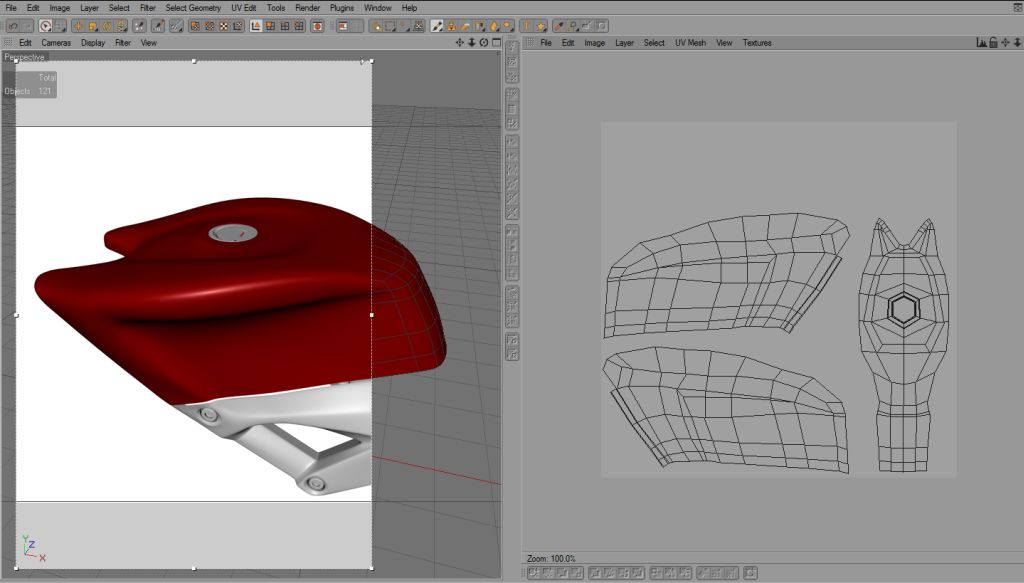Click the pan camera icon in Perspective viewport header
This screenshot has width=1024, height=583.
tap(460, 43)
